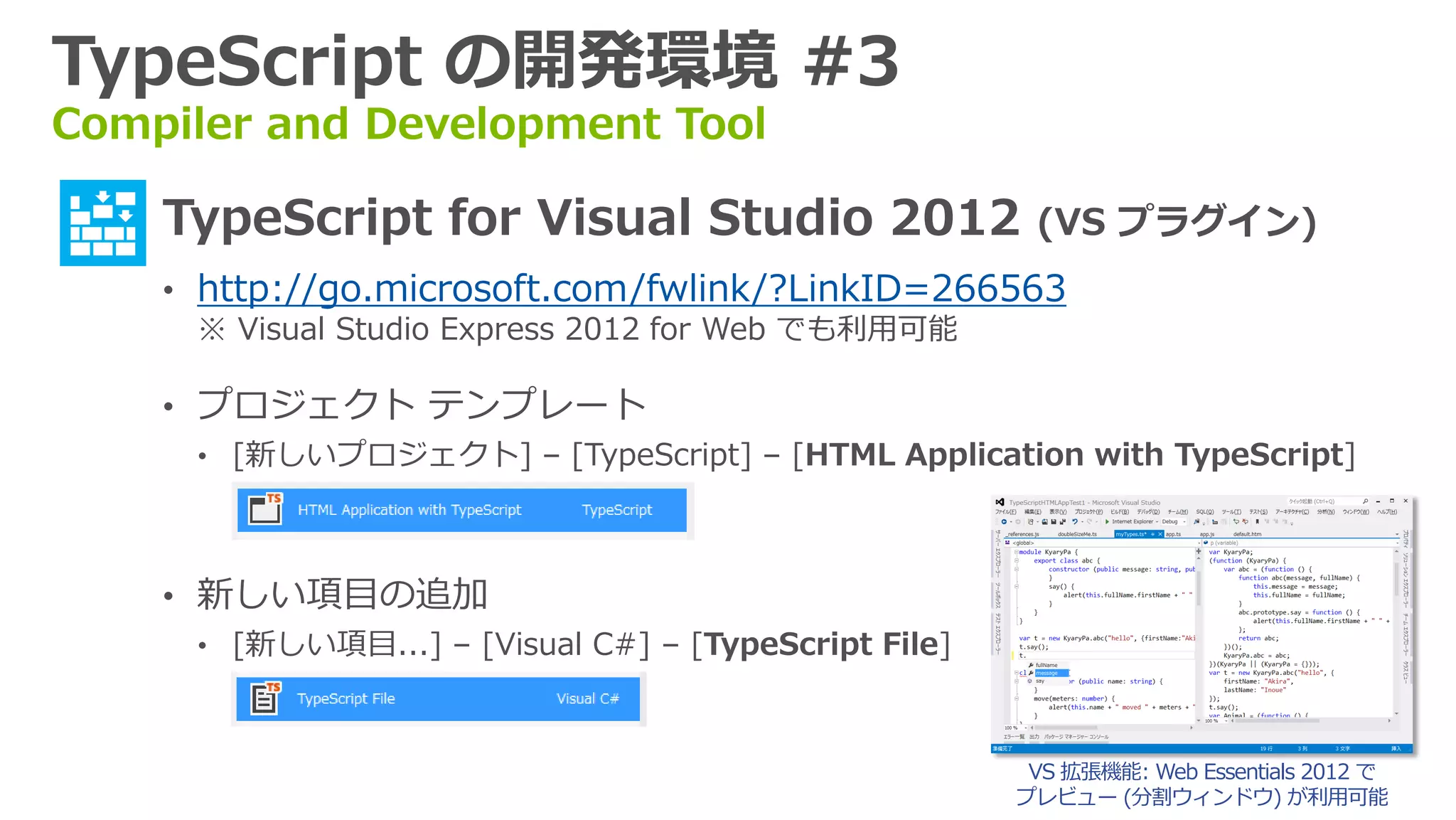
Task: Click the right preview horizontal scrollbar
Action: [1312, 720]
